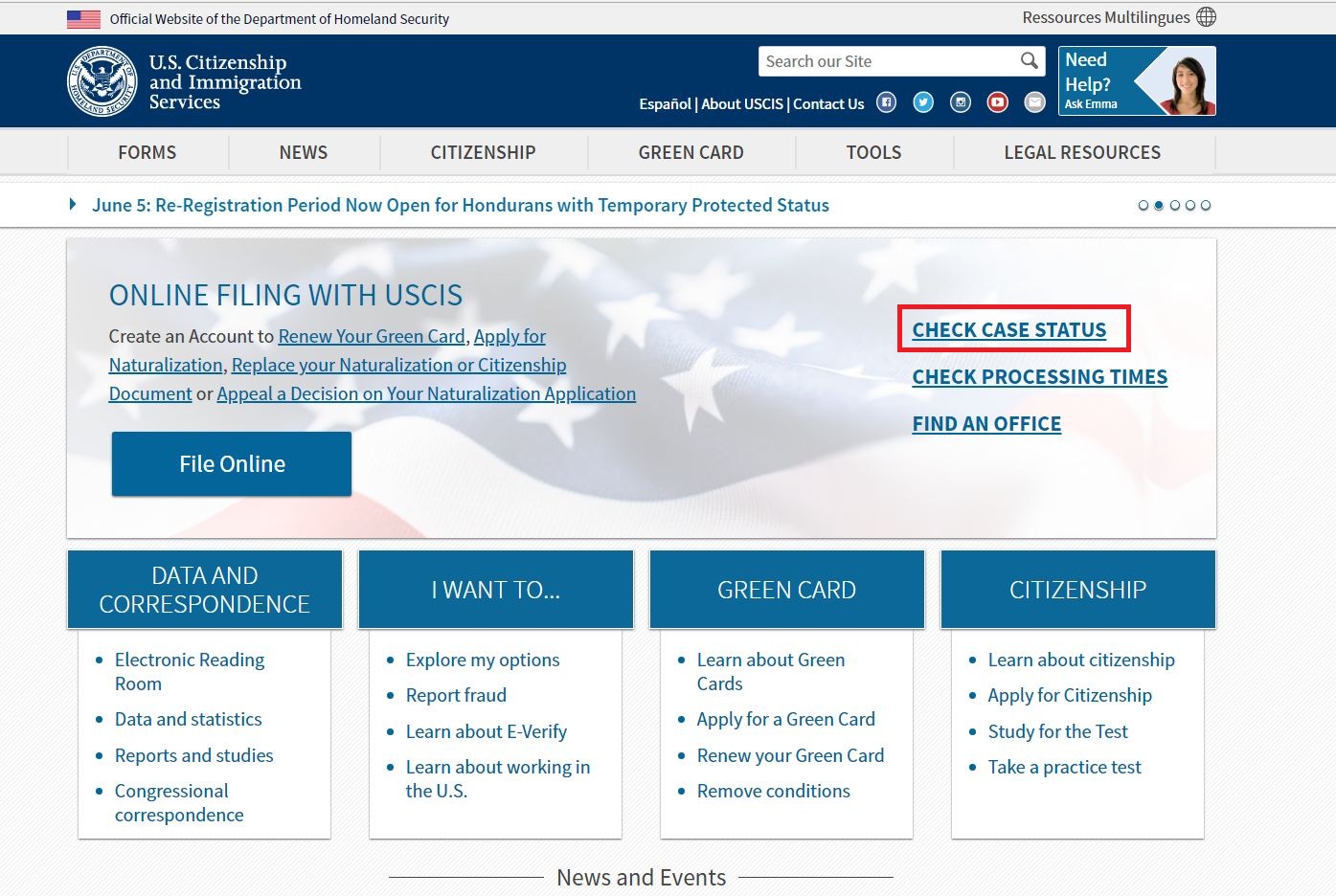Open the USCIS YouTube icon

tap(998, 102)
